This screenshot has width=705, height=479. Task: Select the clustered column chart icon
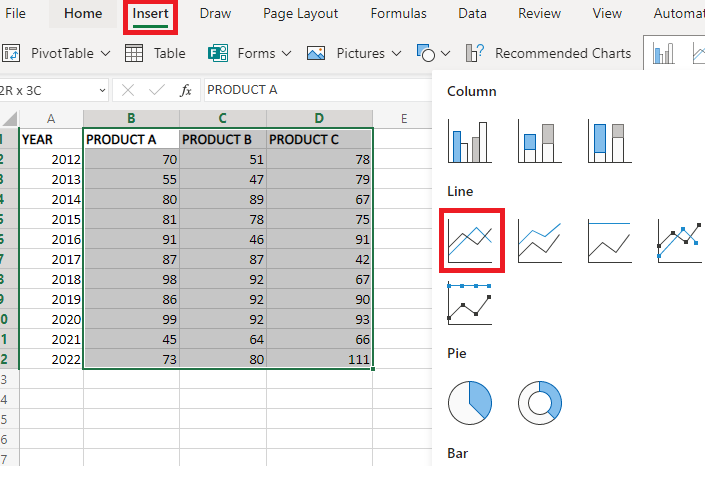(471, 141)
